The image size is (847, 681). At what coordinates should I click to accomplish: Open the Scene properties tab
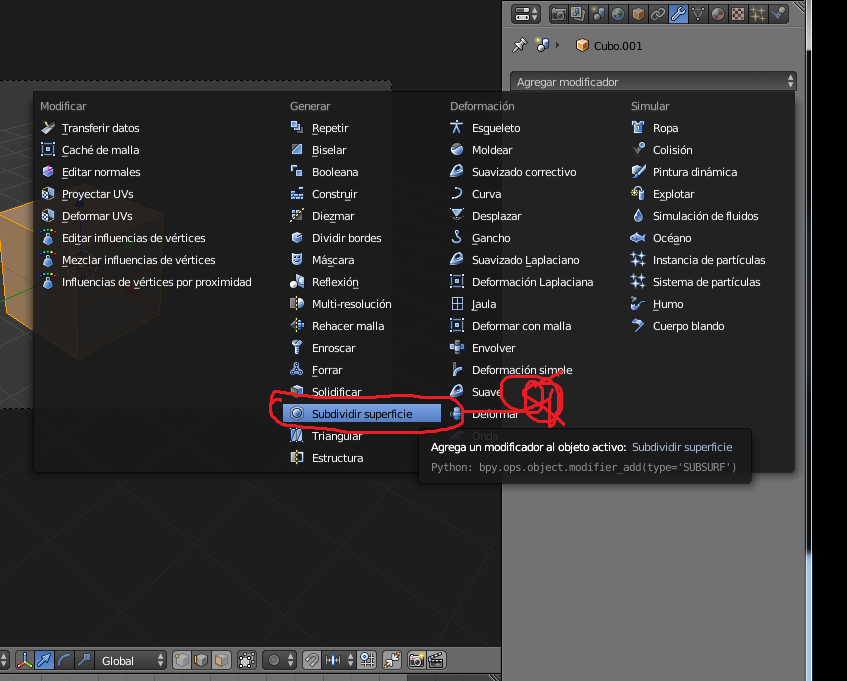coord(598,14)
